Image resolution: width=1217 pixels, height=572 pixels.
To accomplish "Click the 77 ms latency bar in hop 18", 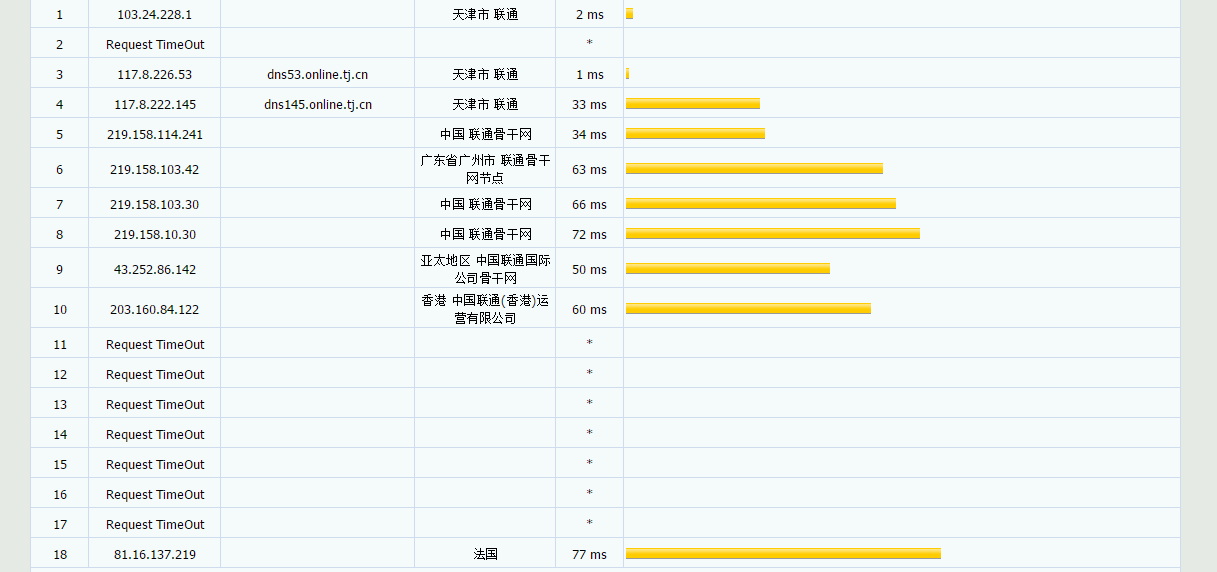I will (783, 554).
